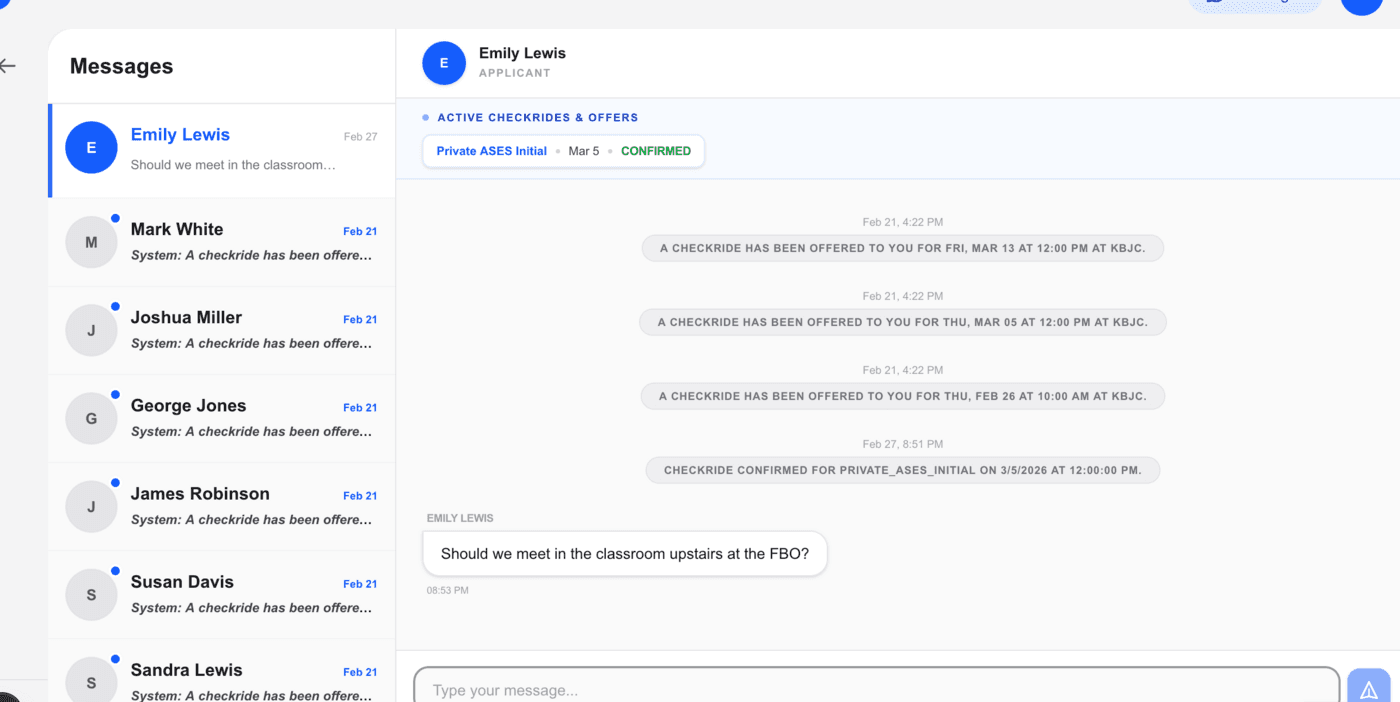Select the Mark White conversation

220,241
